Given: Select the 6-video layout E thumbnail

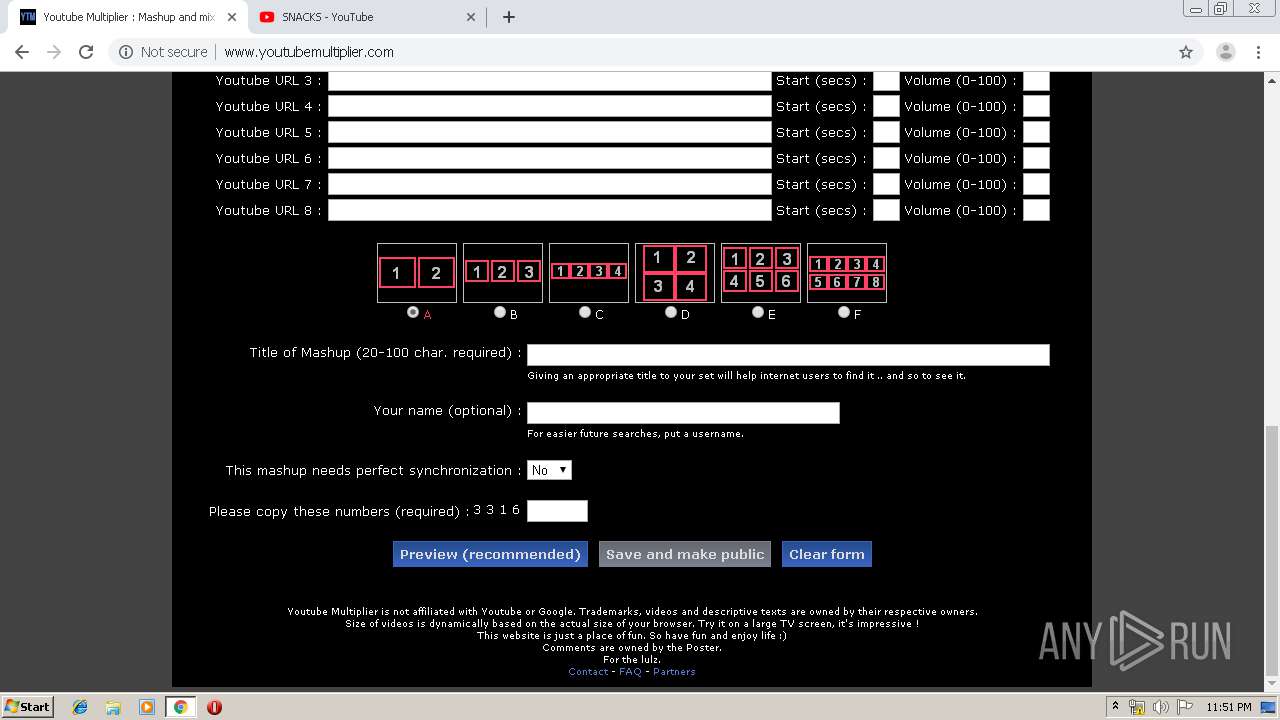Looking at the screenshot, I should point(761,272).
